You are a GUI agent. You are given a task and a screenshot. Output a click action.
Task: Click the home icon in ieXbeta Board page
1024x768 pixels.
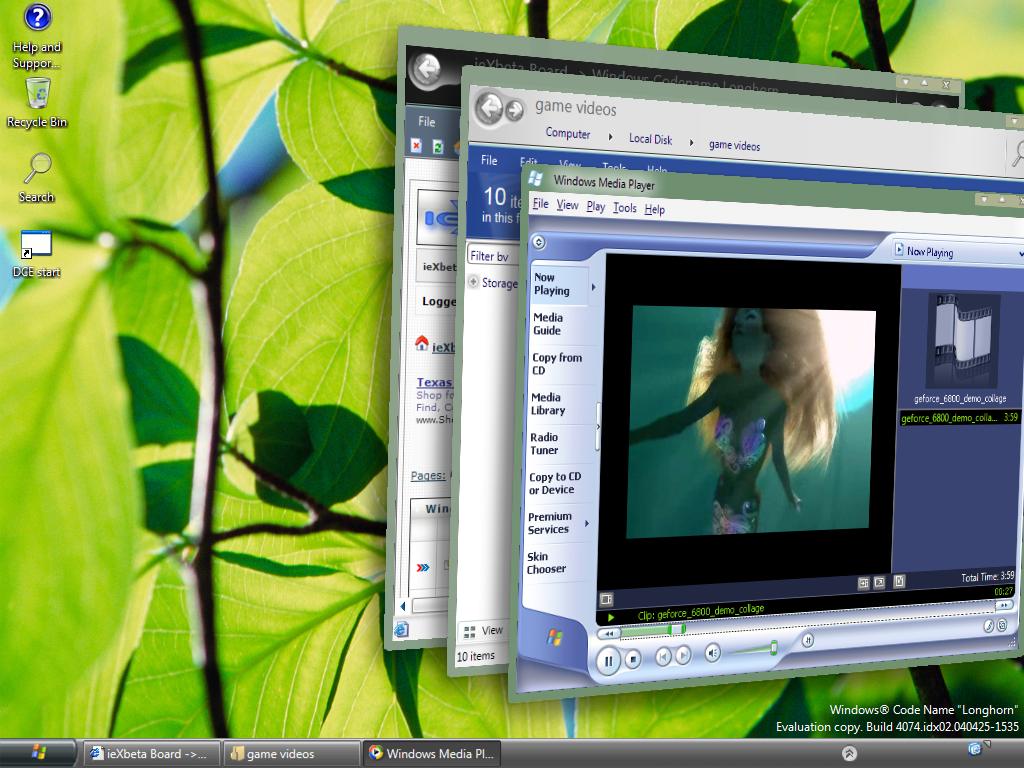422,342
